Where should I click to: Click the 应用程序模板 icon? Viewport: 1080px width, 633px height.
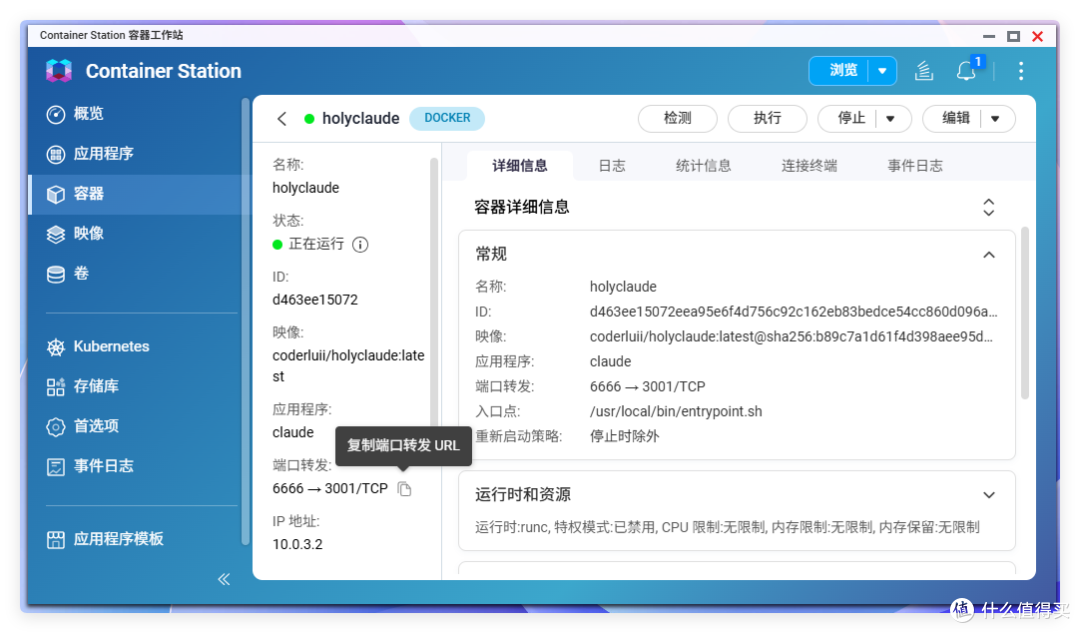[x=56, y=539]
